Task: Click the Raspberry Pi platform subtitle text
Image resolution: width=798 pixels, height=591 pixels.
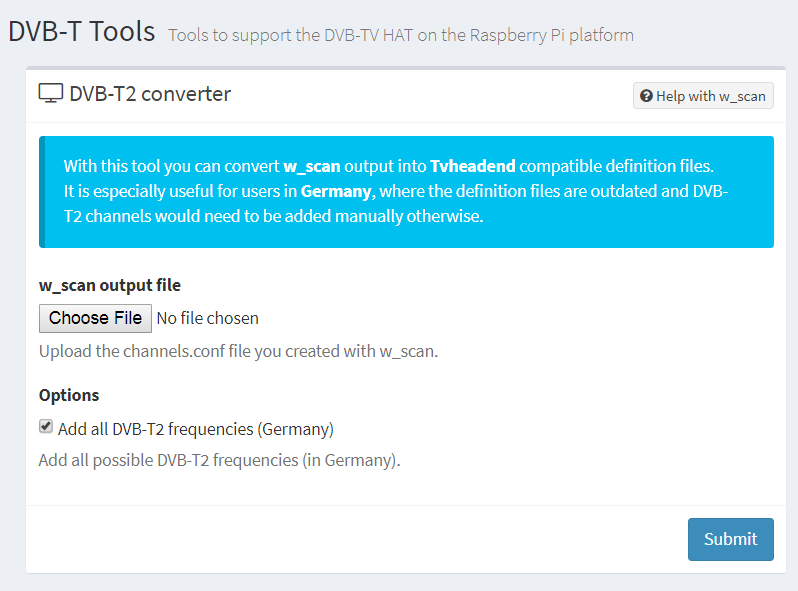Action: (400, 35)
